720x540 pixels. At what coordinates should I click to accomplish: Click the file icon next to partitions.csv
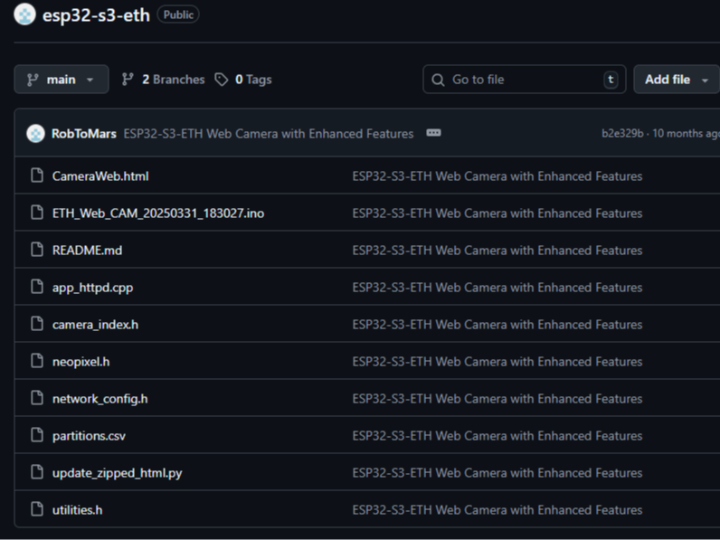37,436
